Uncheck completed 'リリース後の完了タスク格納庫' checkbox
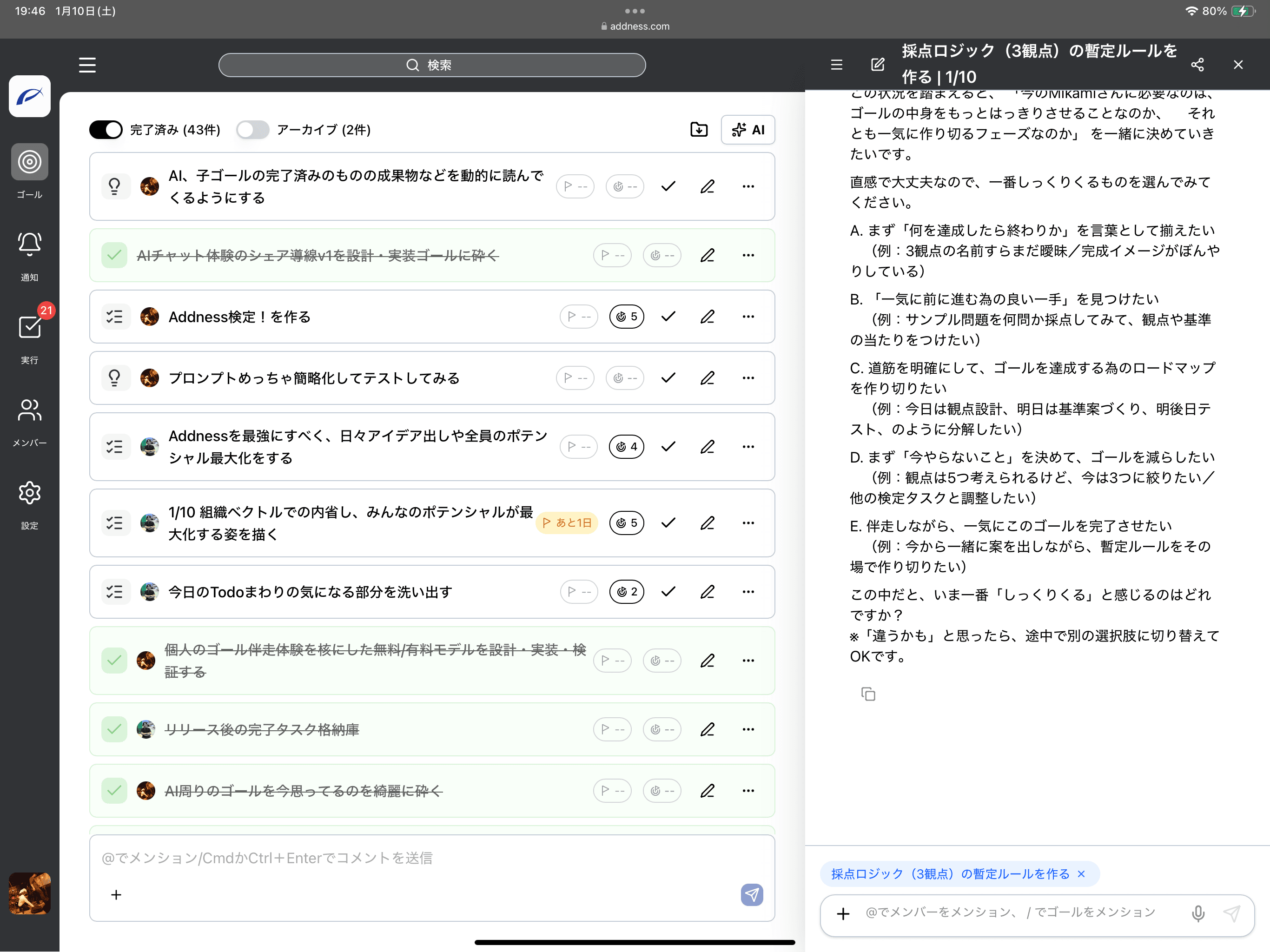 click(114, 729)
